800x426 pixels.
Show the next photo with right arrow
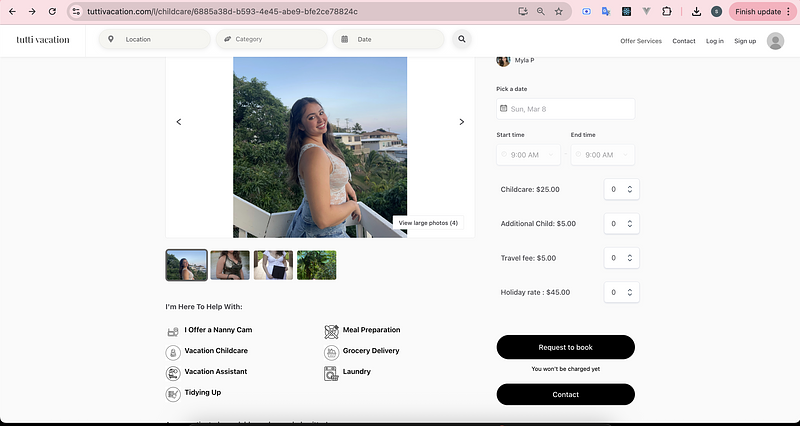(x=461, y=122)
